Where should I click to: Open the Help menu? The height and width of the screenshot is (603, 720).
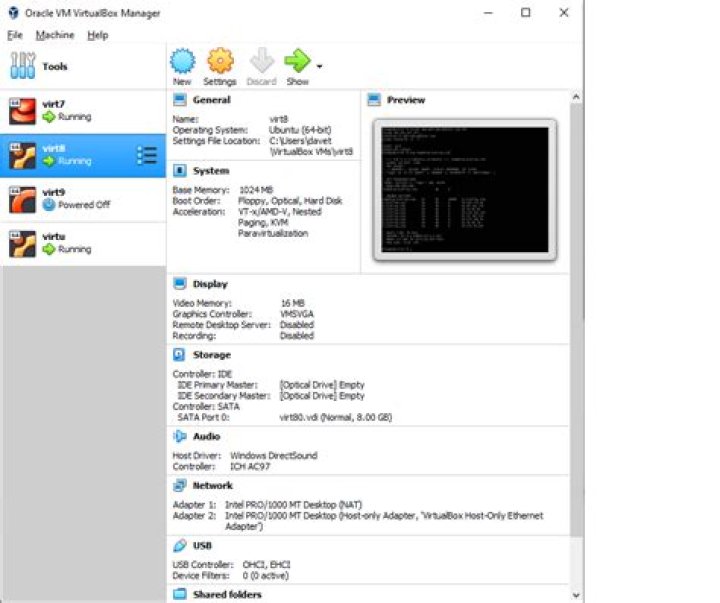pyautogui.click(x=98, y=35)
